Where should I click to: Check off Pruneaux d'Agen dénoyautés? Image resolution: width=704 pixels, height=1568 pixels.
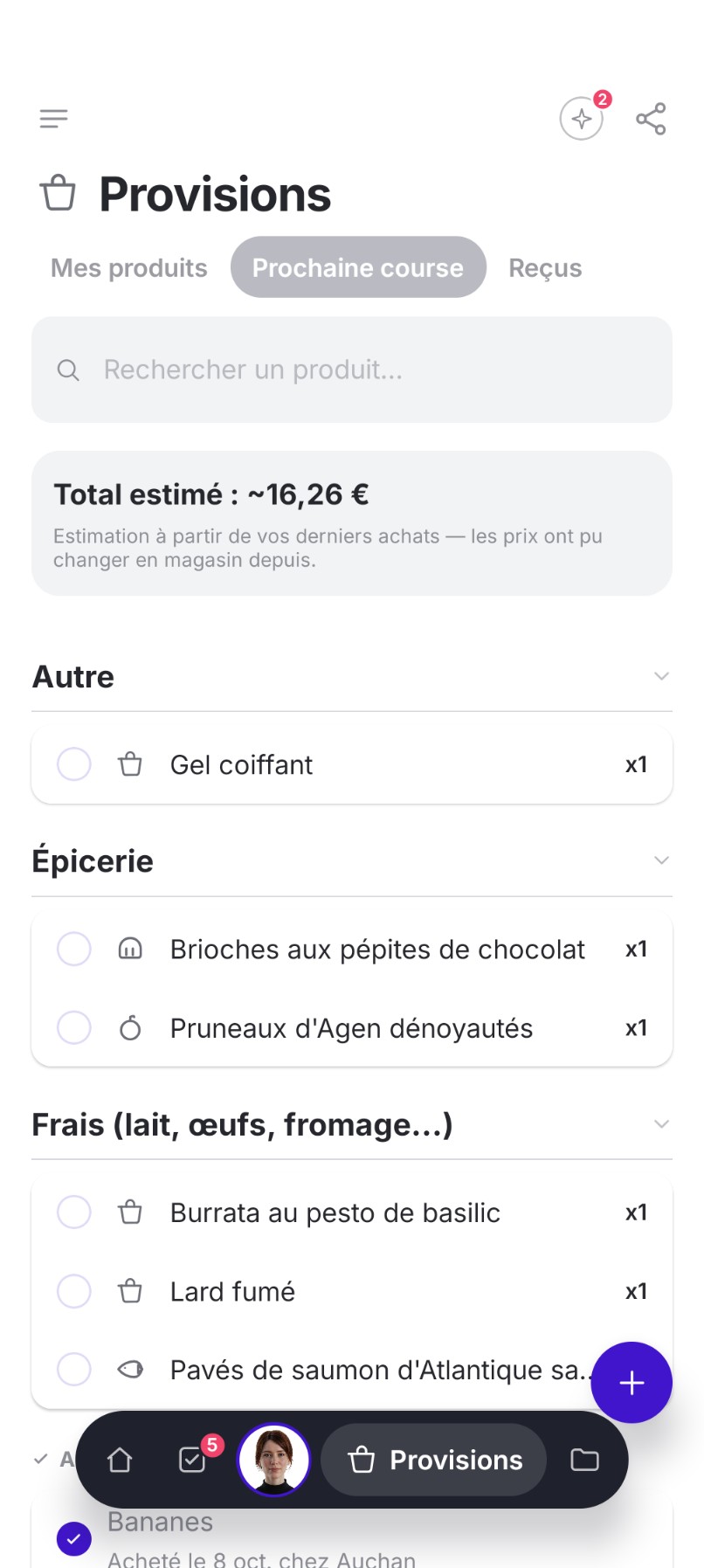coord(74,1028)
